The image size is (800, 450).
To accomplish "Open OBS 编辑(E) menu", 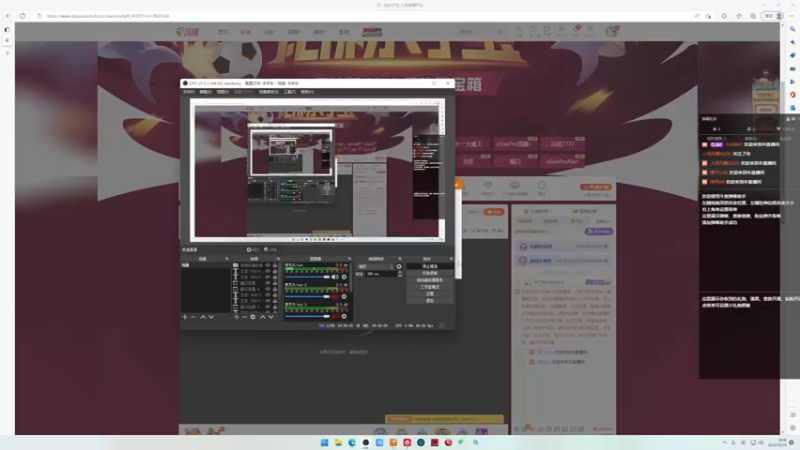I will point(206,92).
